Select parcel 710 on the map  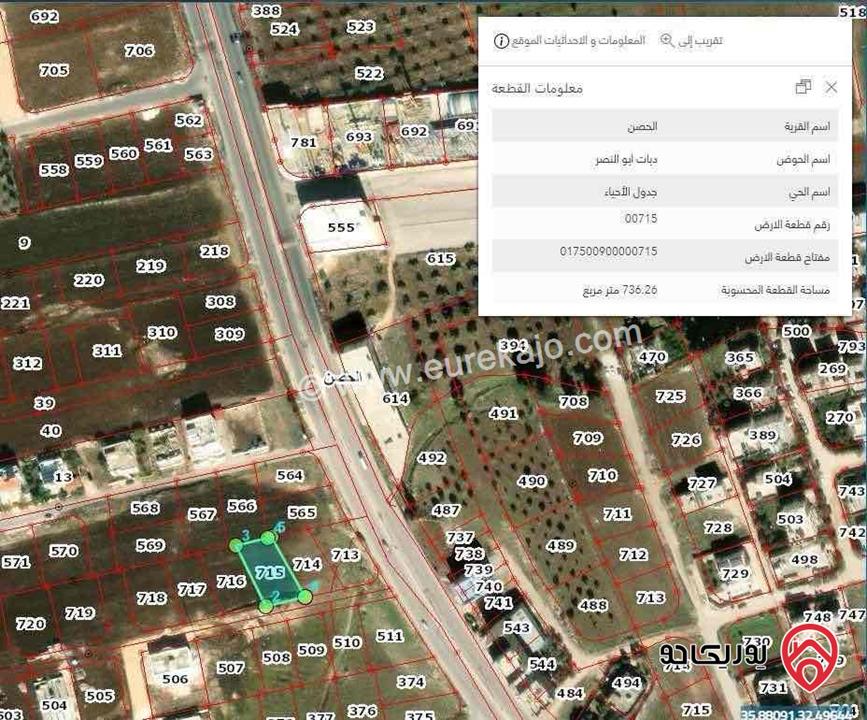click(603, 475)
